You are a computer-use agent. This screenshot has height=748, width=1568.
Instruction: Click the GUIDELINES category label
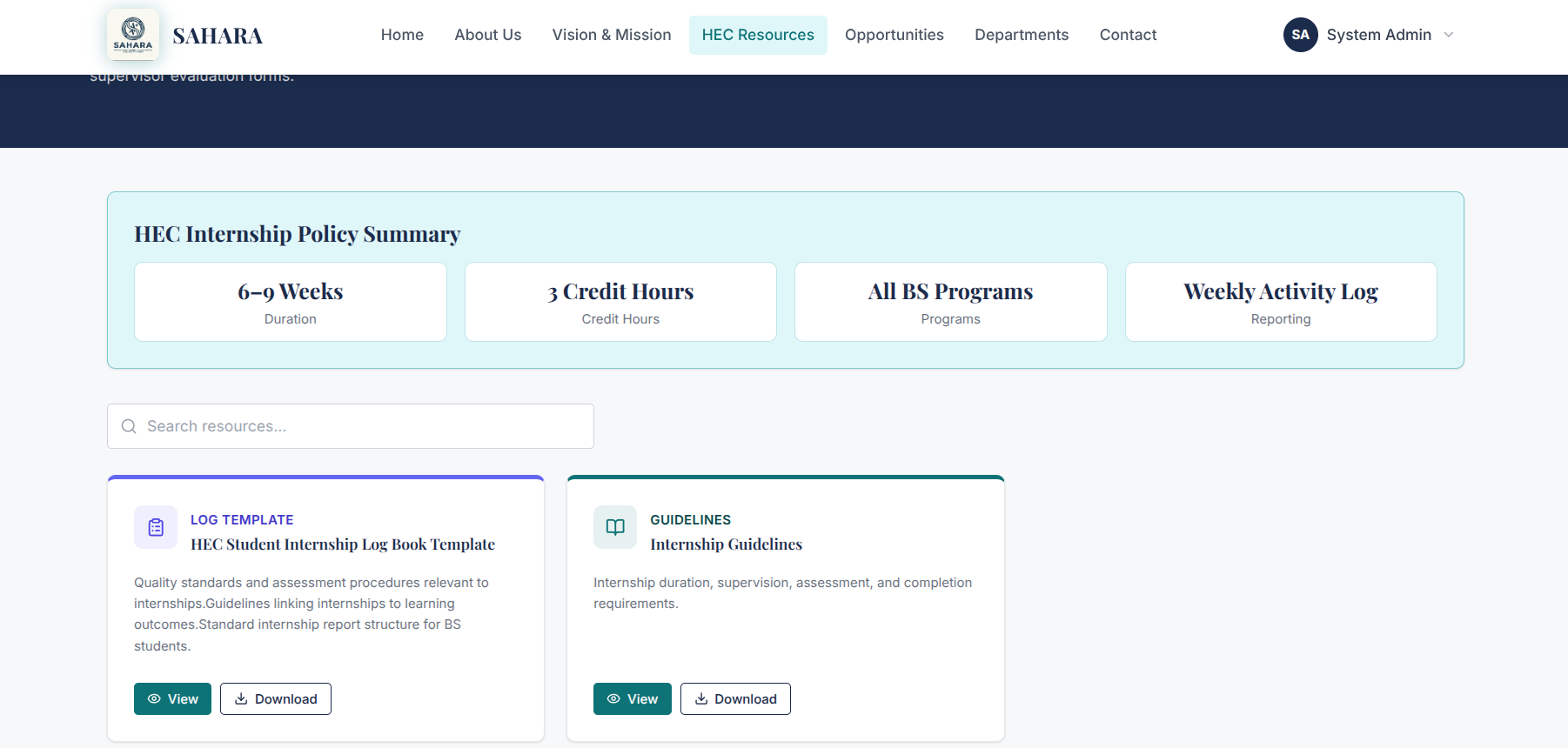pos(691,520)
